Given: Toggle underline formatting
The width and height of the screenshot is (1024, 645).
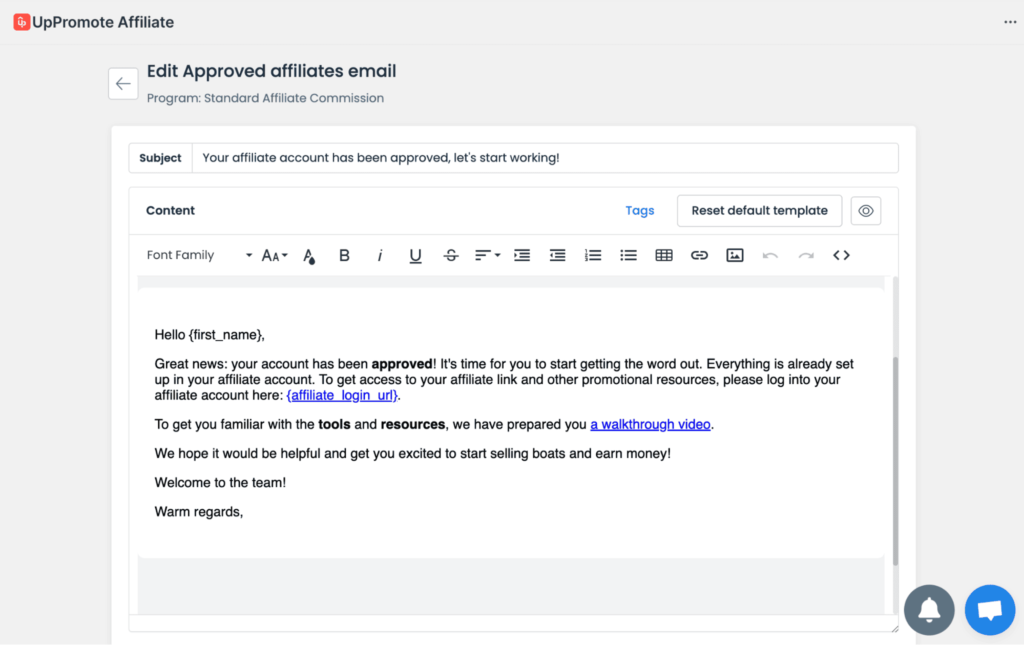Looking at the screenshot, I should 415,255.
